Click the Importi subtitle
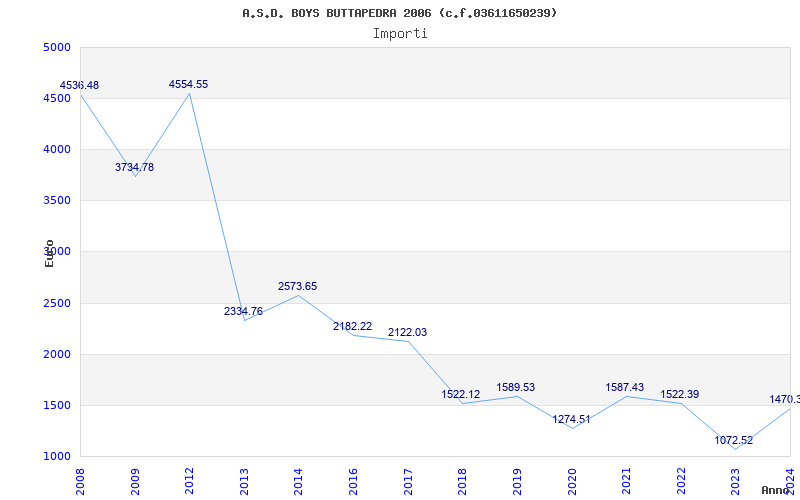 point(400,34)
